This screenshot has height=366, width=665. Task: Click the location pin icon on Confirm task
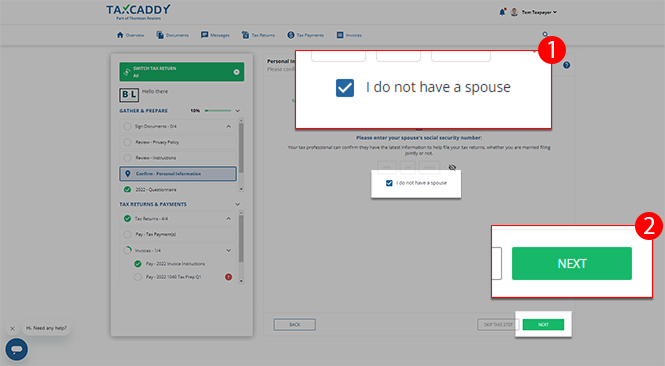128,173
